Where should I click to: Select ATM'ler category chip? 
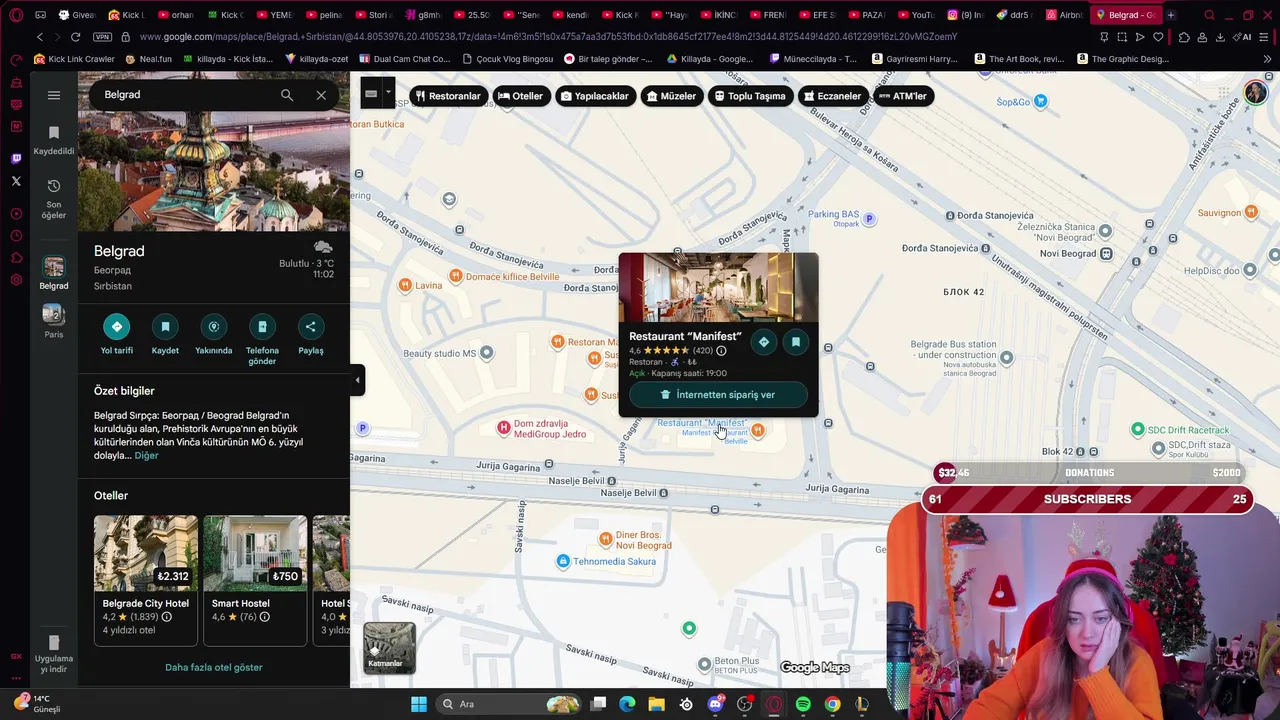tap(903, 96)
